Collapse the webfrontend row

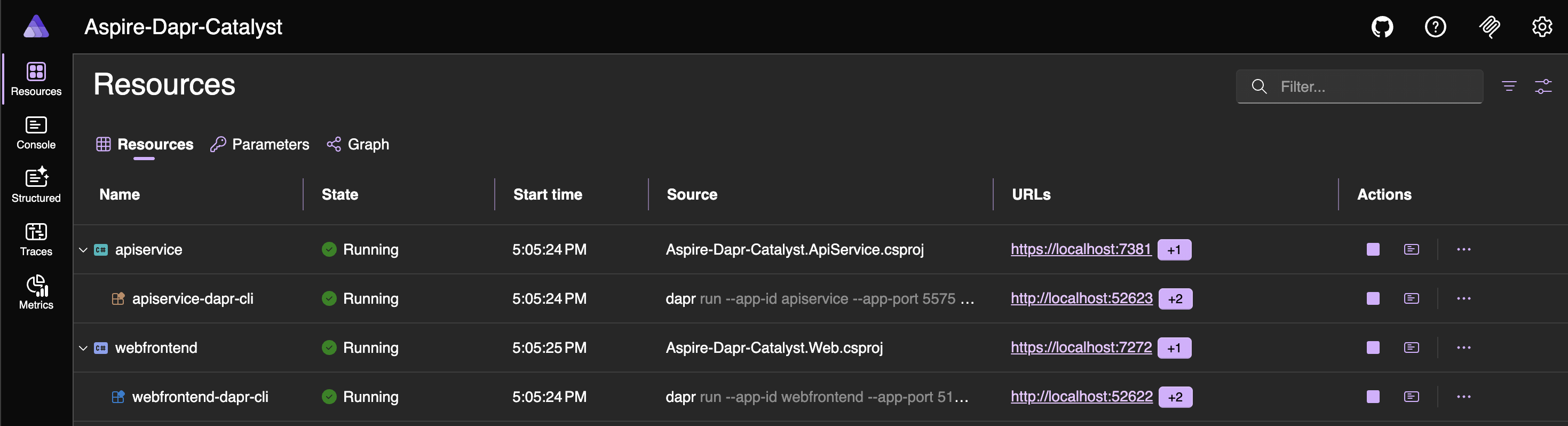click(83, 348)
